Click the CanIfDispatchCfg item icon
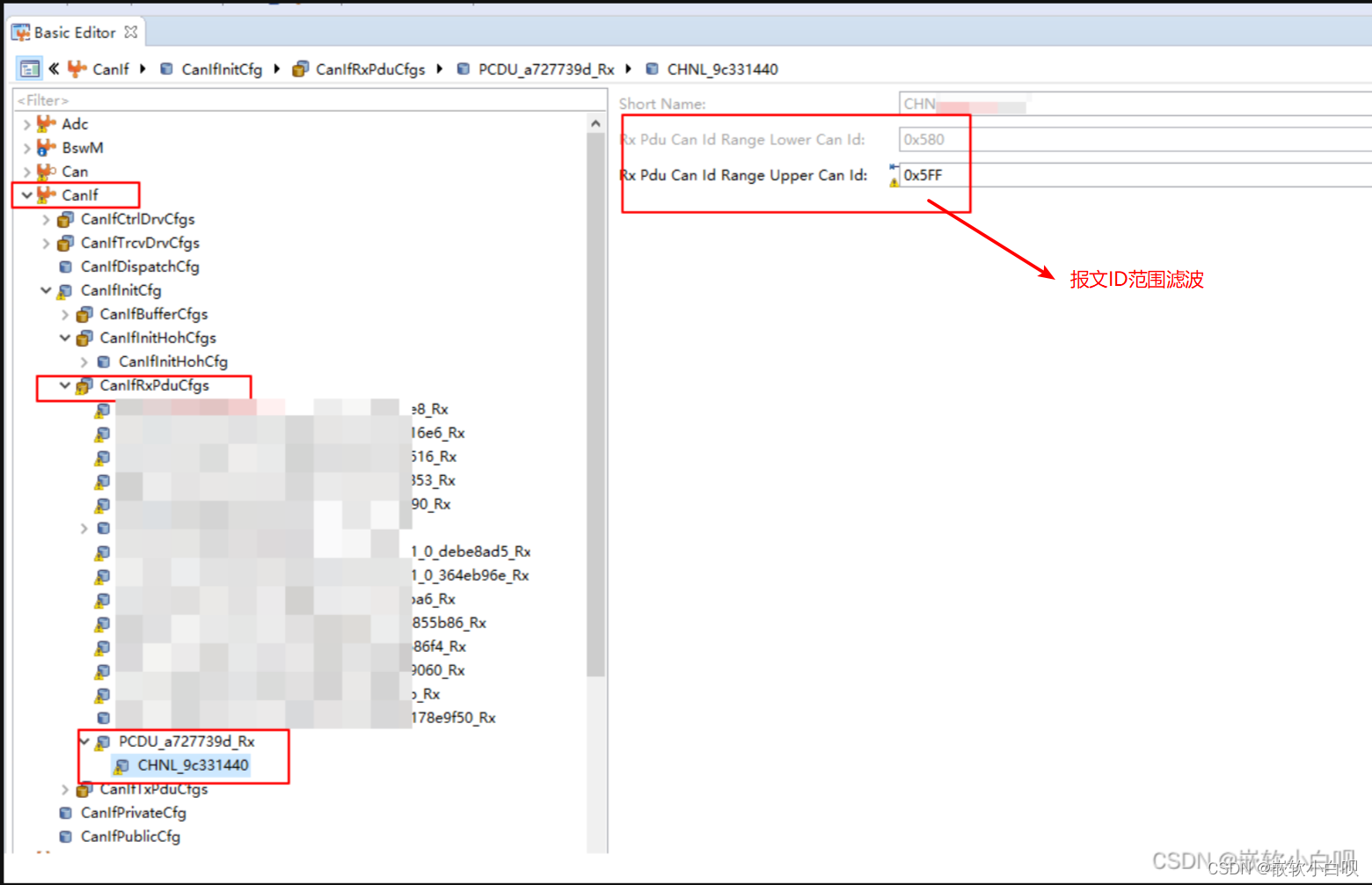 point(65,267)
